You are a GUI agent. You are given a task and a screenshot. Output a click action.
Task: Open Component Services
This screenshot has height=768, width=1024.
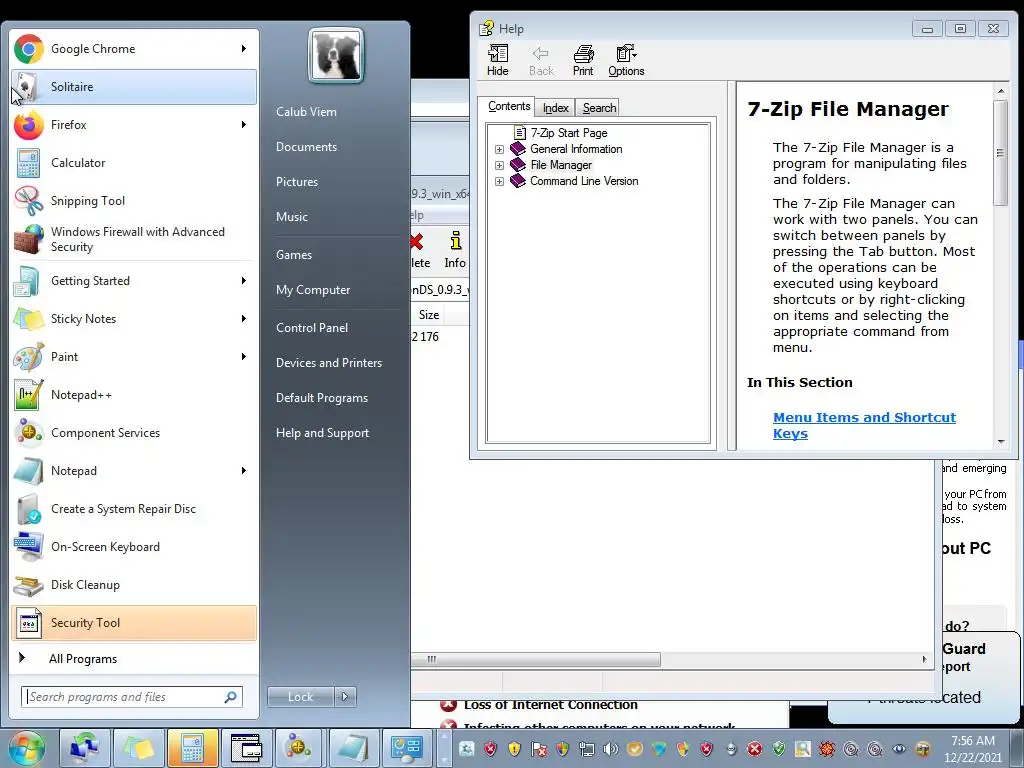pyautogui.click(x=134, y=432)
